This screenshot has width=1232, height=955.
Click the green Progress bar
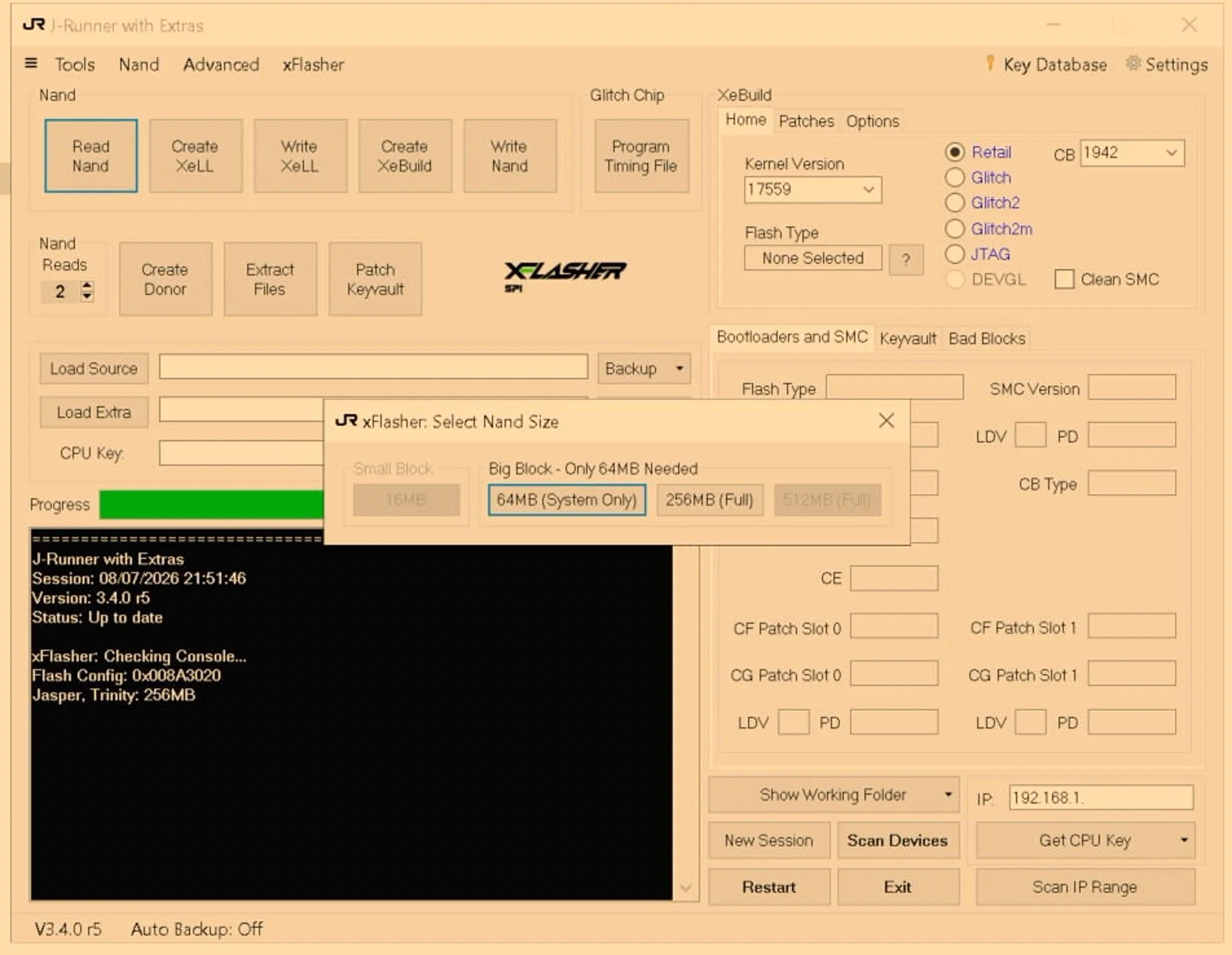212,504
